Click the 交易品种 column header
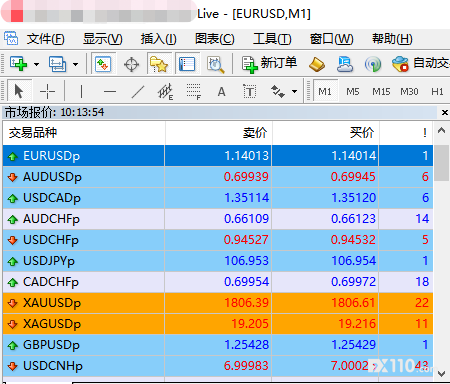Screen dimensions: 450x384 [x=84, y=133]
